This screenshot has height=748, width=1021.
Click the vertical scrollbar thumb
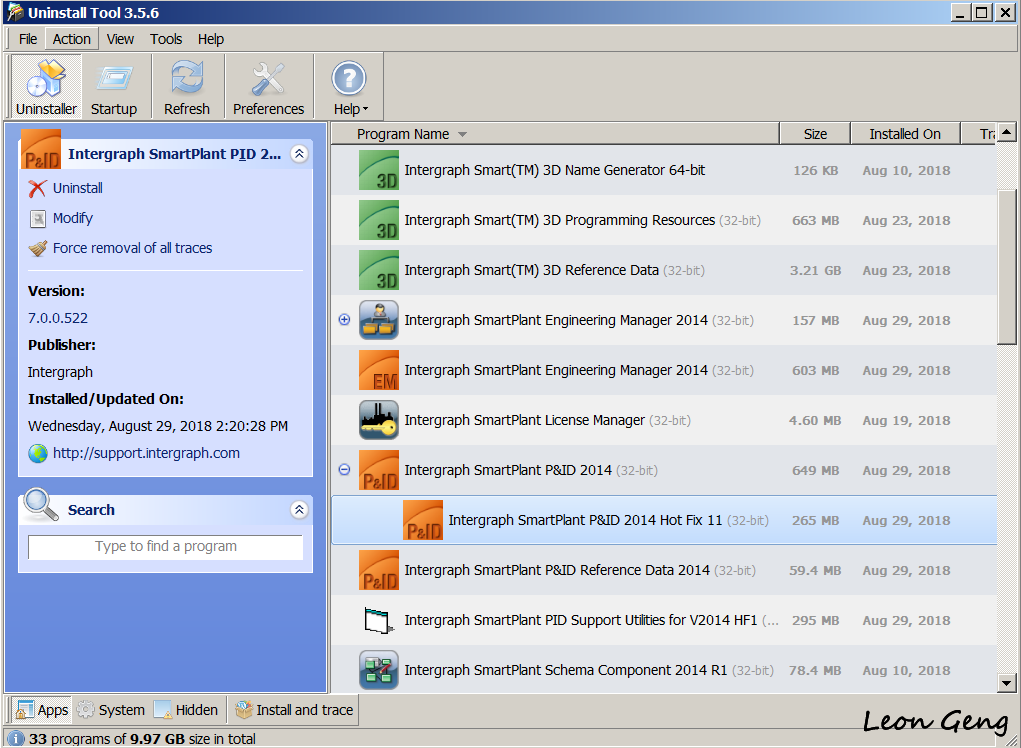click(1007, 267)
